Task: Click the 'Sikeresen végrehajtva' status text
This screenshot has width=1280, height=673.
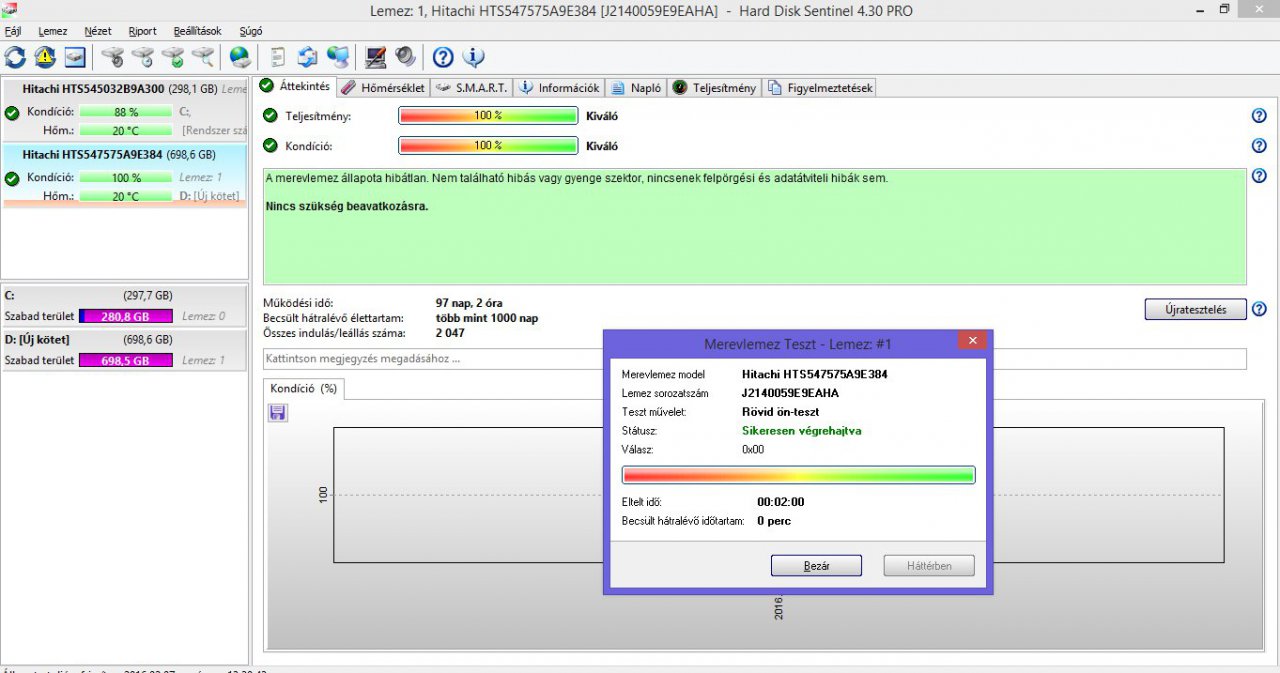Action: (x=801, y=431)
